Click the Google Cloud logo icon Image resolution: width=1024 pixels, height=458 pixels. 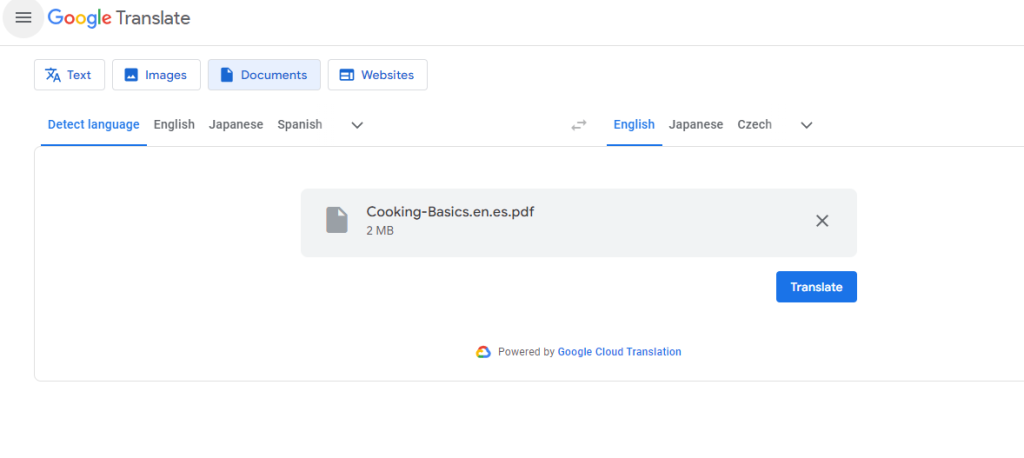(x=483, y=352)
